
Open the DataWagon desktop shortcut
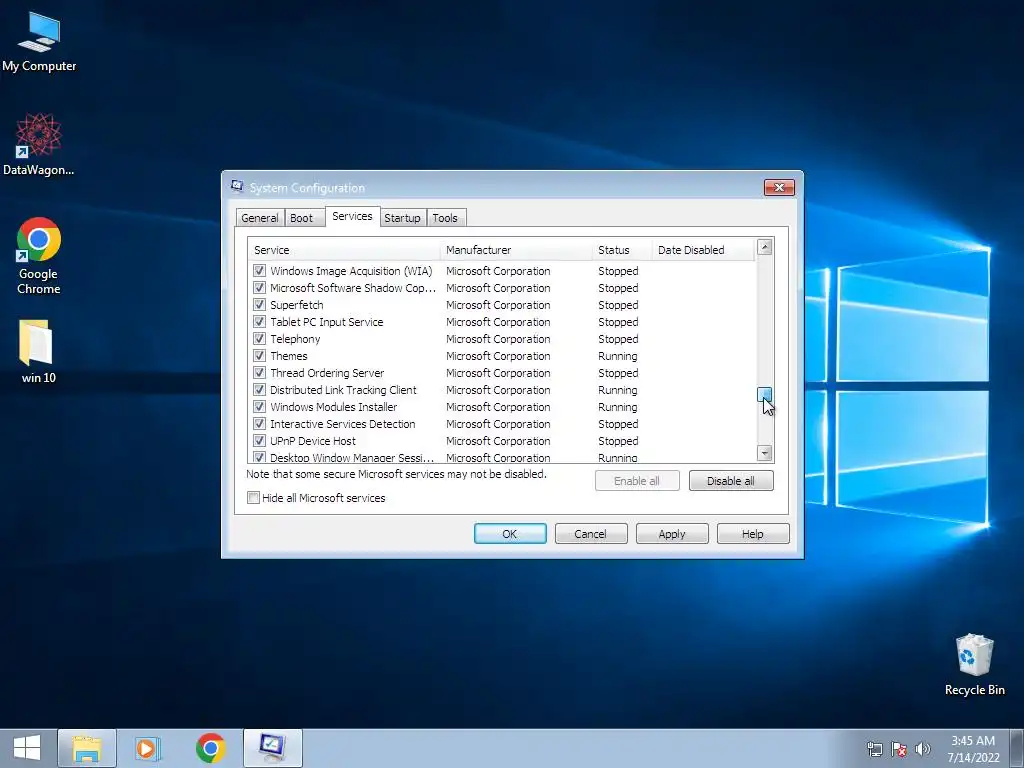39,144
